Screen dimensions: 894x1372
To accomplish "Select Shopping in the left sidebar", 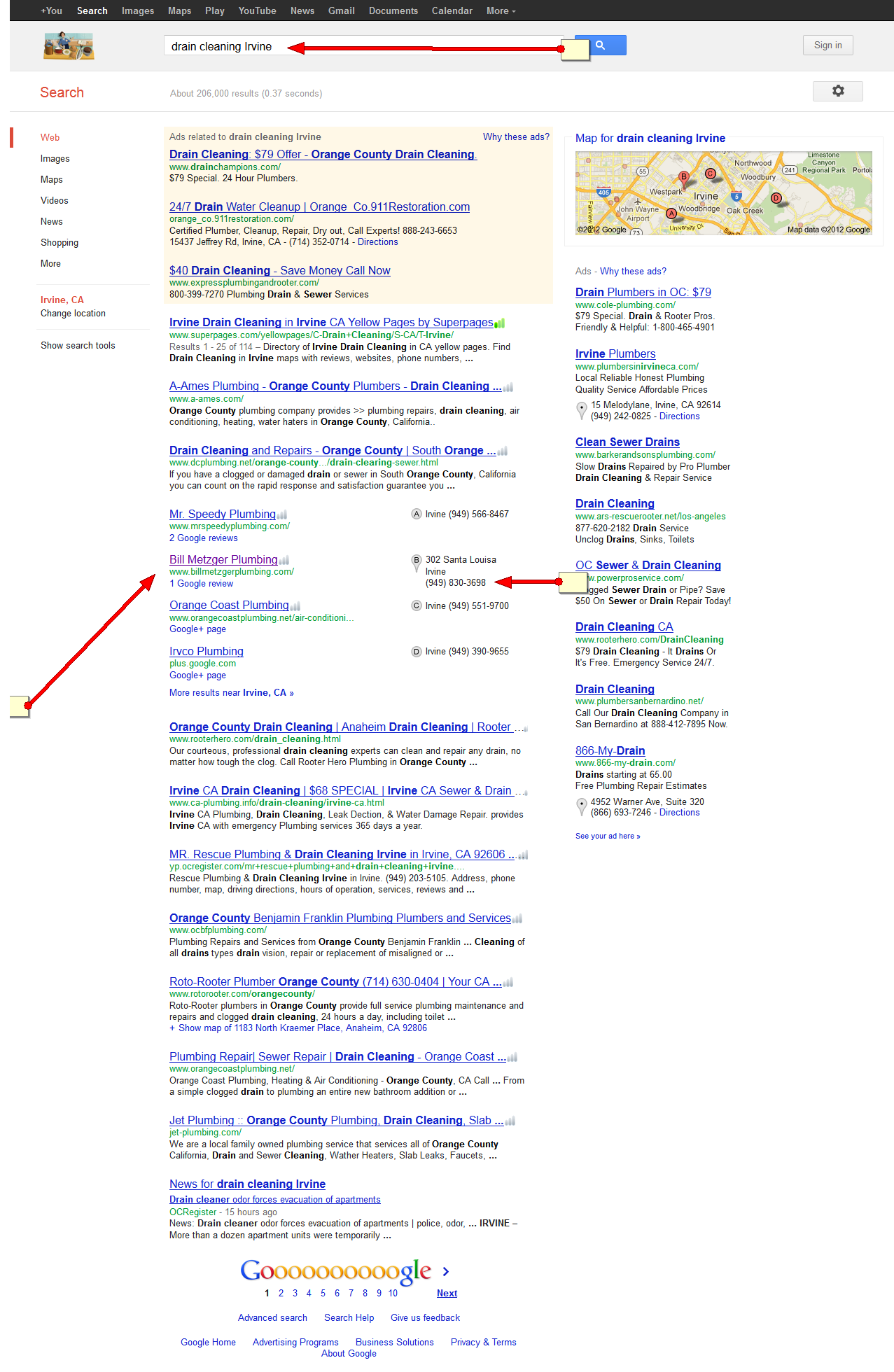I will pyautogui.click(x=60, y=243).
